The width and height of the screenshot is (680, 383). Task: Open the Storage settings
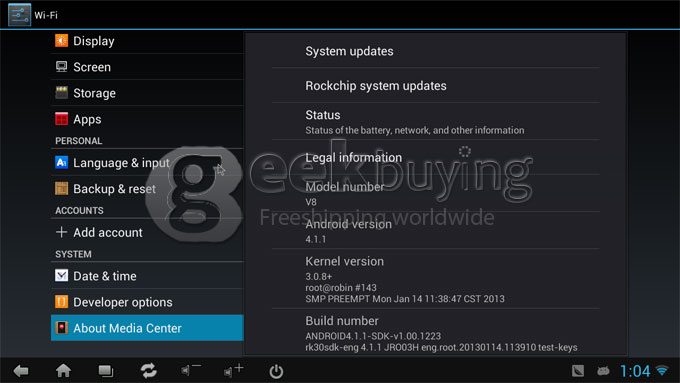tap(147, 93)
